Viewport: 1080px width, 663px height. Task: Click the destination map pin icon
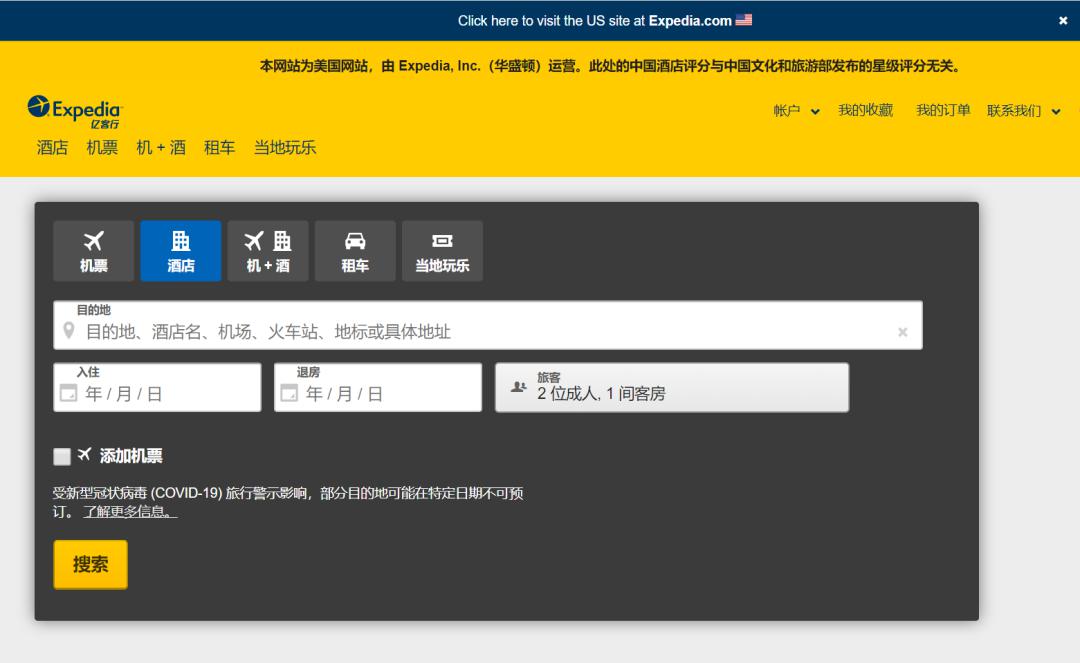[68, 331]
